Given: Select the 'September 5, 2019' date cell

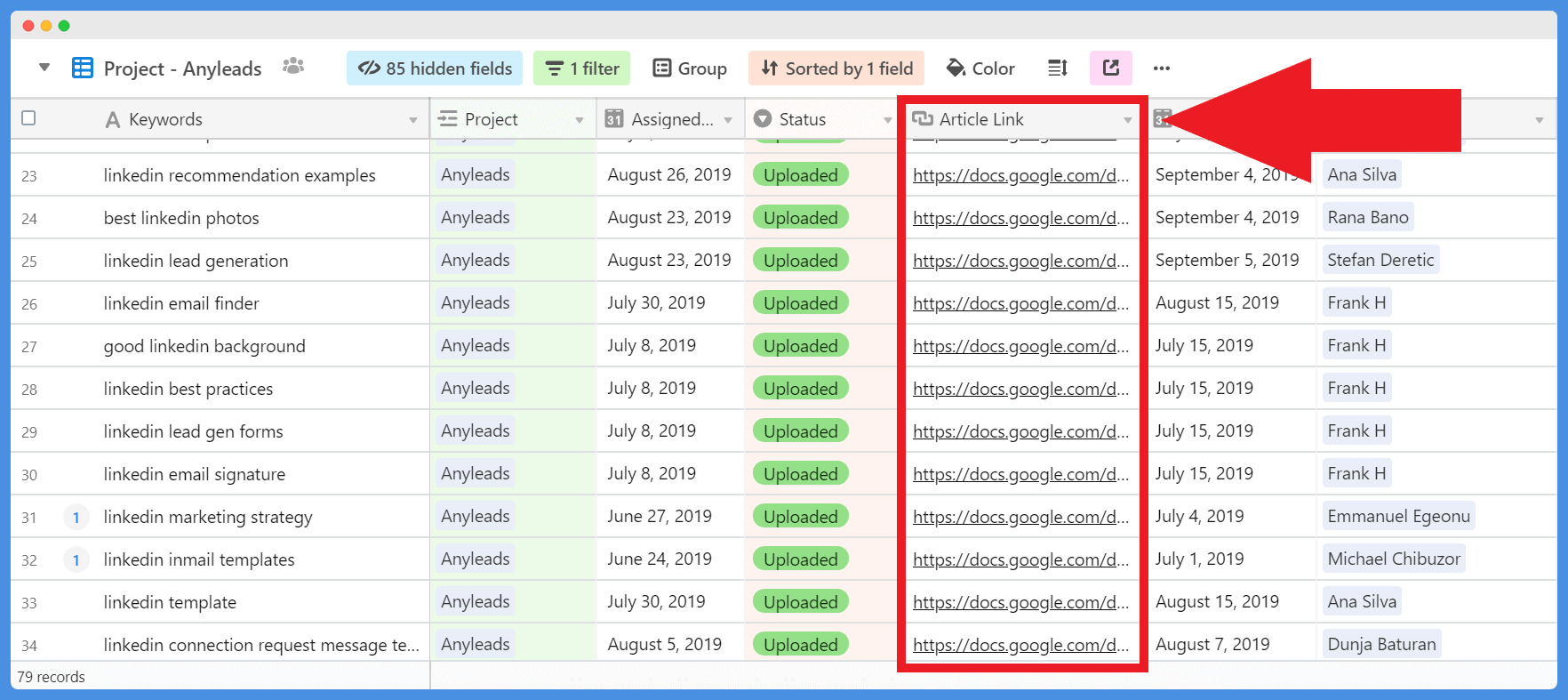Looking at the screenshot, I should pos(1228,261).
